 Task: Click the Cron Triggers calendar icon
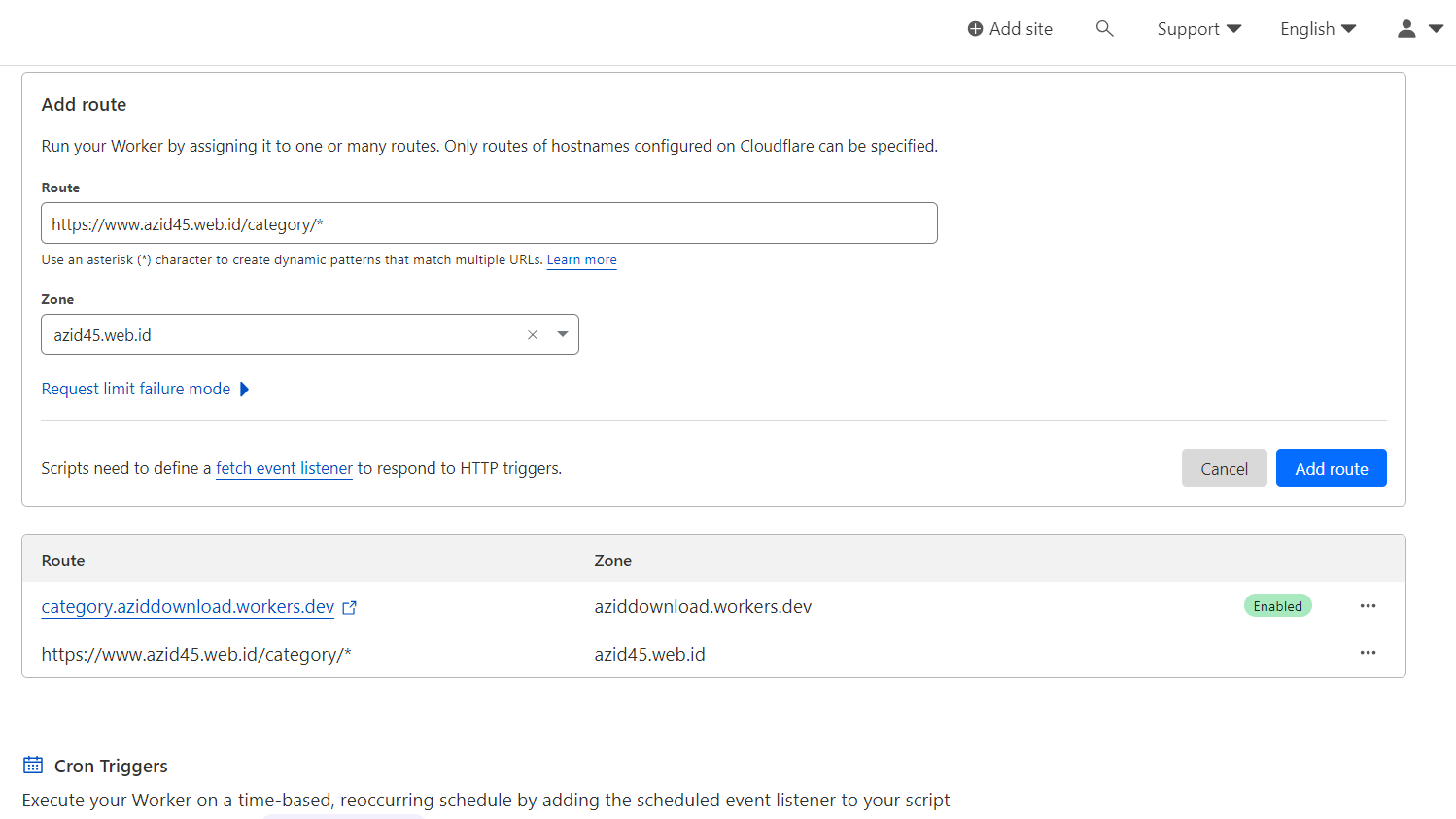click(33, 765)
